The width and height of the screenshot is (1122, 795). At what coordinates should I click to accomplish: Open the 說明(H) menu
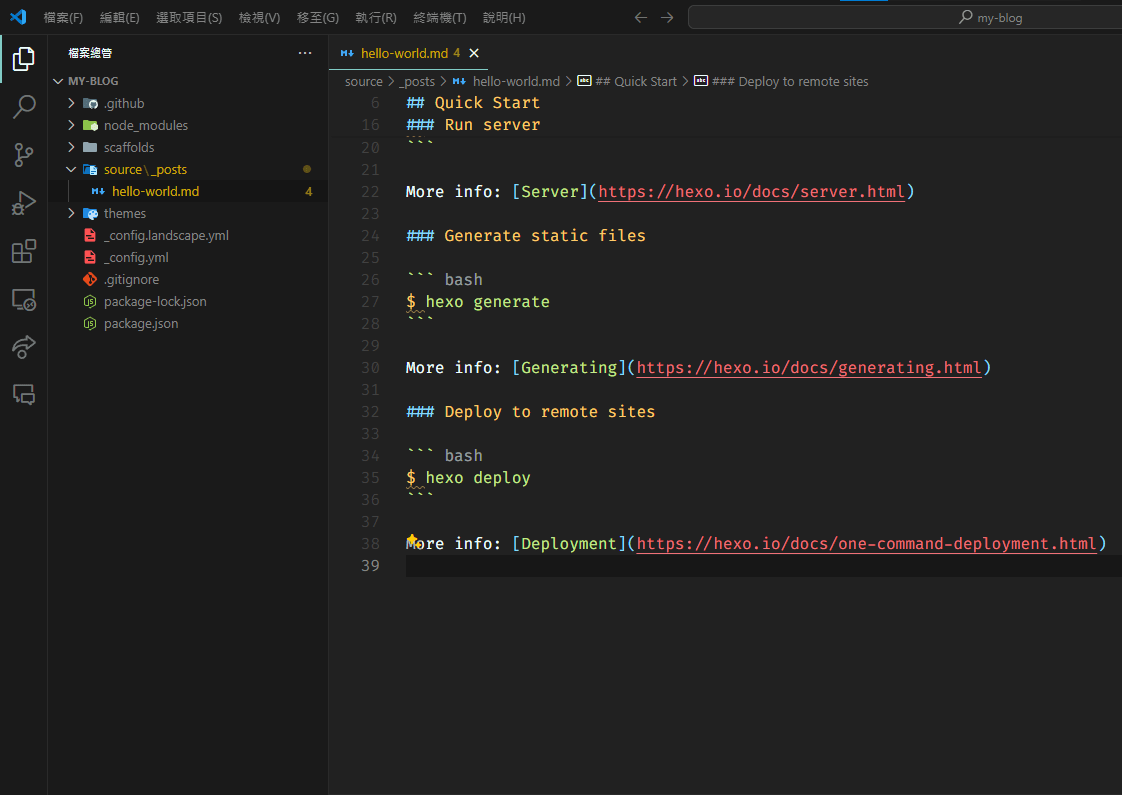504,17
